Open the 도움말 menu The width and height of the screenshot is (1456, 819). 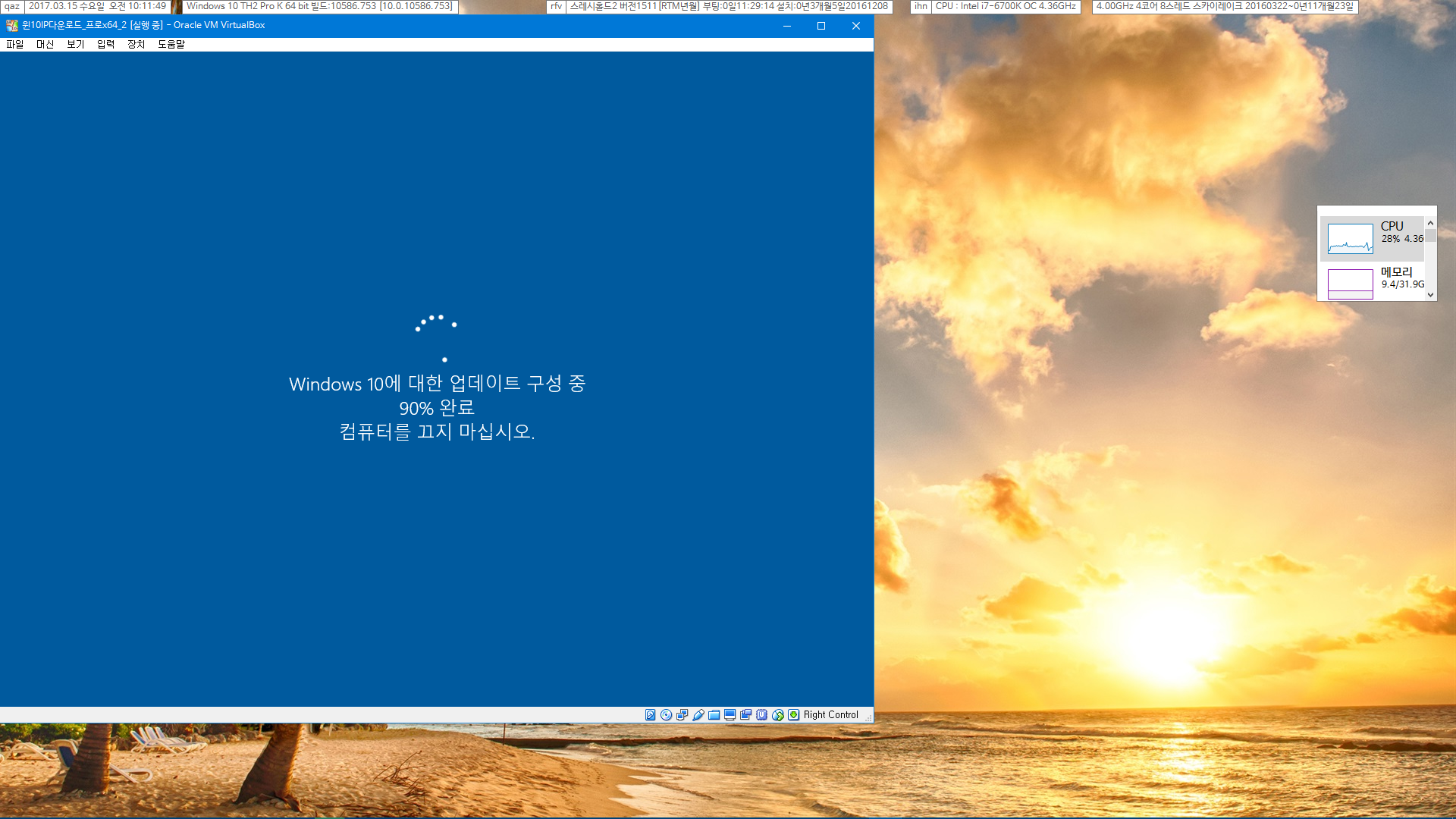pyautogui.click(x=171, y=45)
